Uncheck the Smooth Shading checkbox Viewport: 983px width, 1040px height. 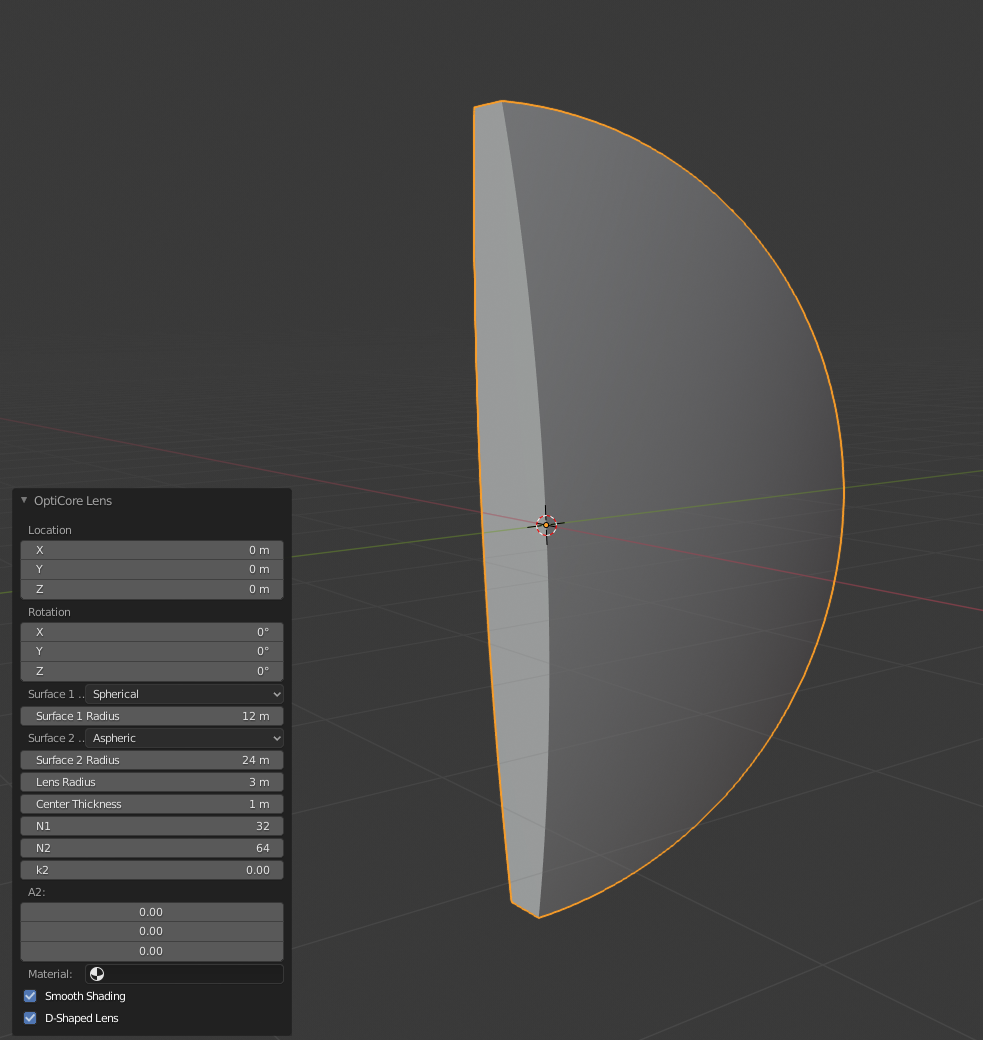pyautogui.click(x=30, y=996)
